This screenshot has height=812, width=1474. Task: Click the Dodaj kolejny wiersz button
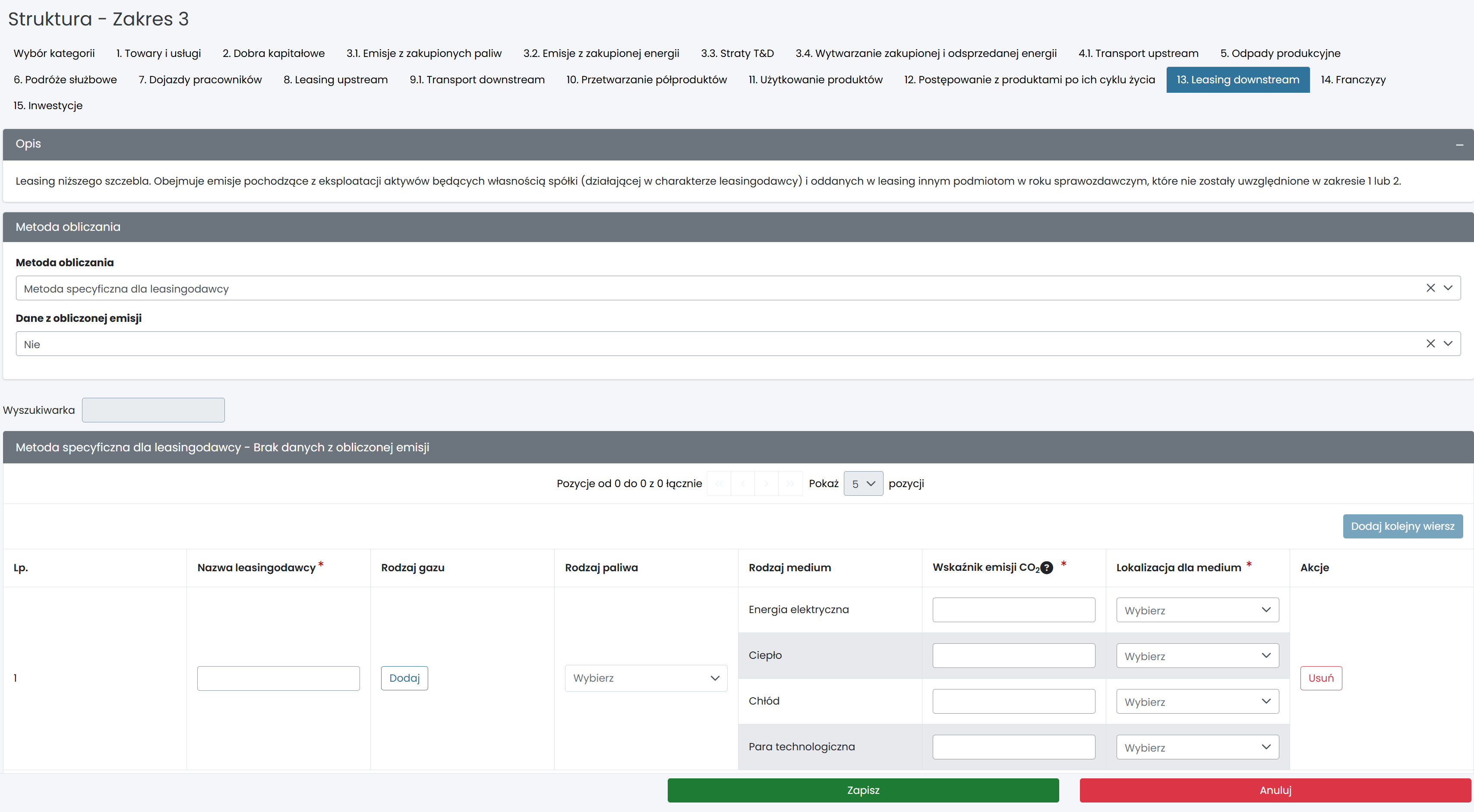(x=1402, y=526)
